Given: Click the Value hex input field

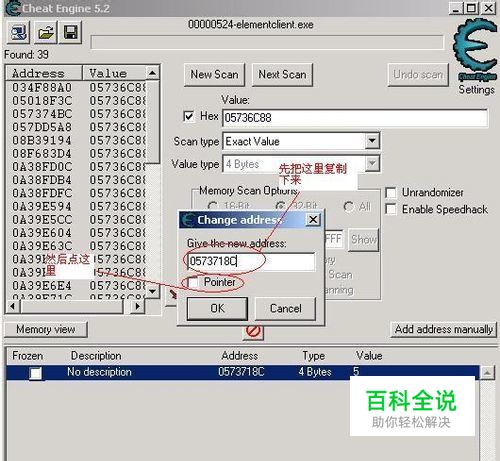Looking at the screenshot, I should coord(355,118).
